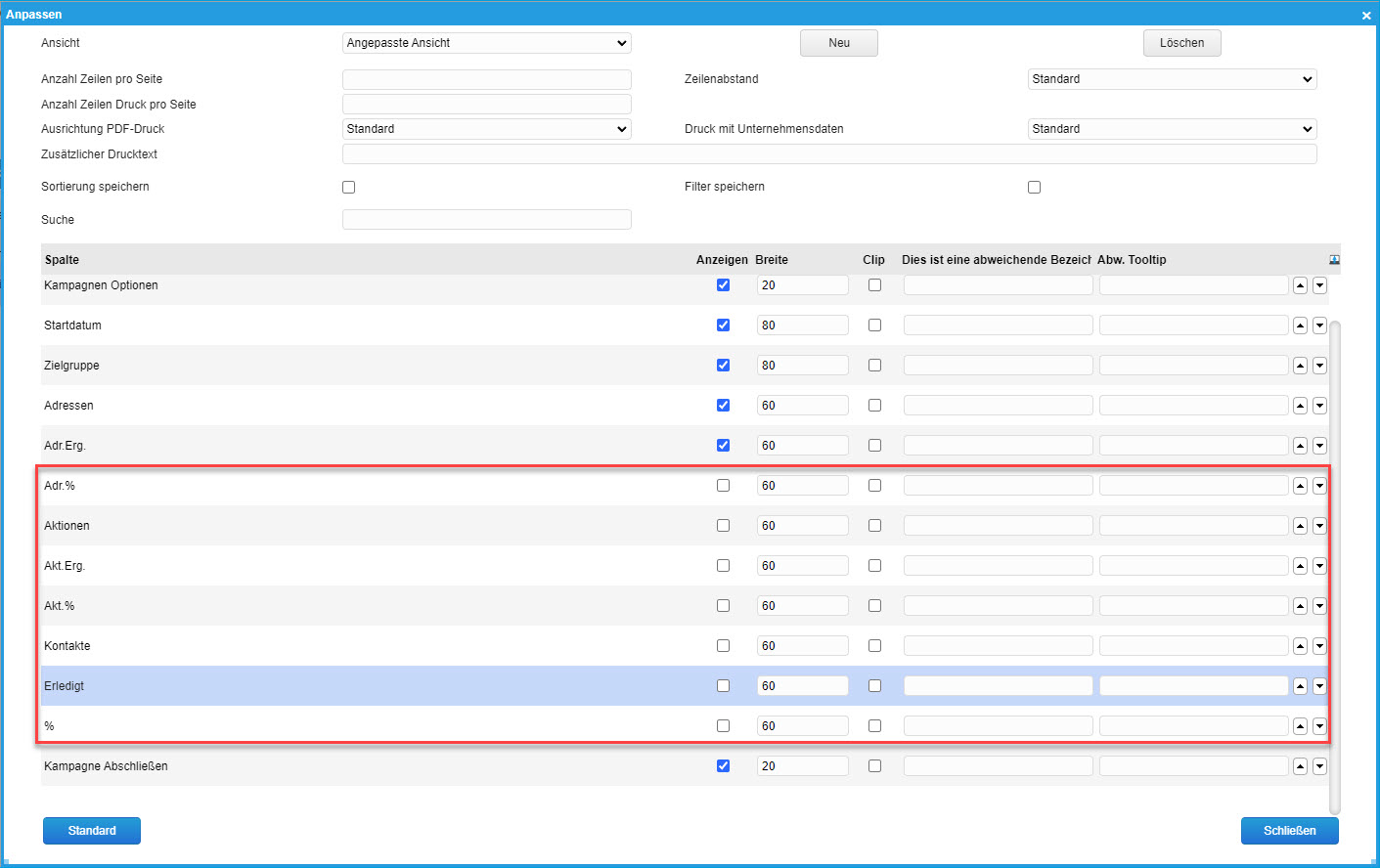Open the Druck mit Unternehmensdaten dropdown
The height and width of the screenshot is (868, 1380).
pos(1172,129)
